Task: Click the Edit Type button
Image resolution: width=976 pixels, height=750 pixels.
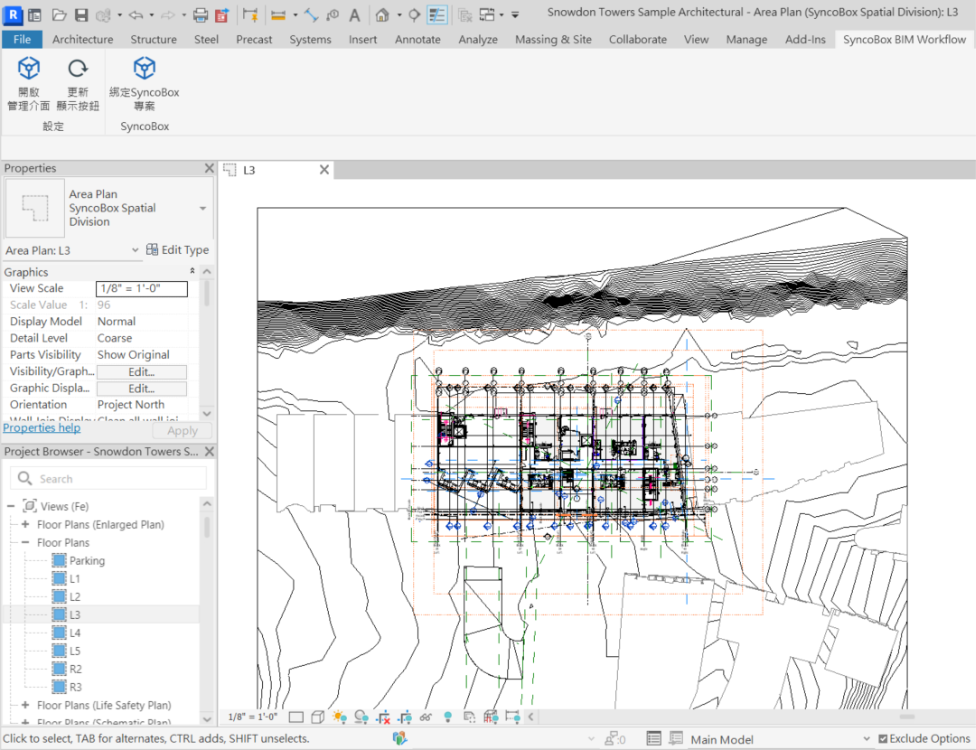Action: click(x=178, y=250)
